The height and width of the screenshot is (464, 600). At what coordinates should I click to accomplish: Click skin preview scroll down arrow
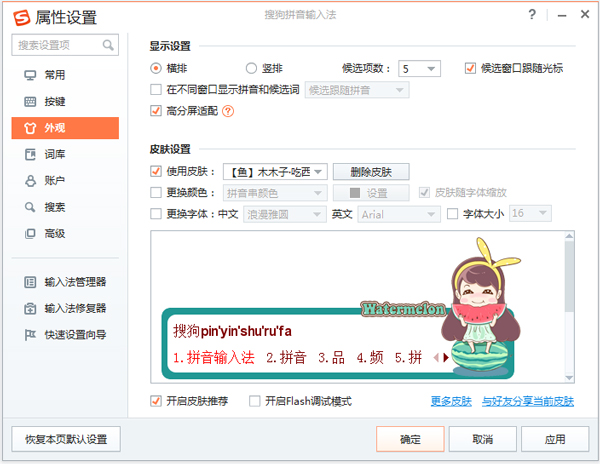[569, 378]
